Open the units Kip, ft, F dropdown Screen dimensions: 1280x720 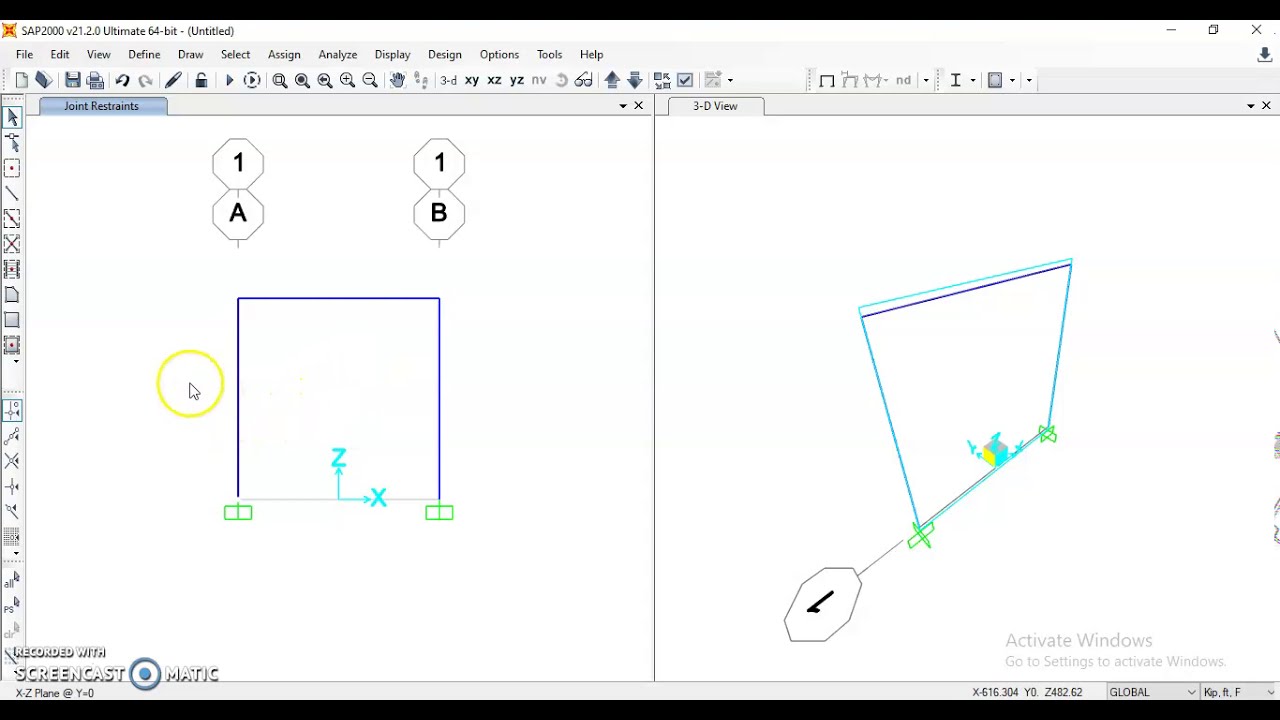click(x=1239, y=692)
